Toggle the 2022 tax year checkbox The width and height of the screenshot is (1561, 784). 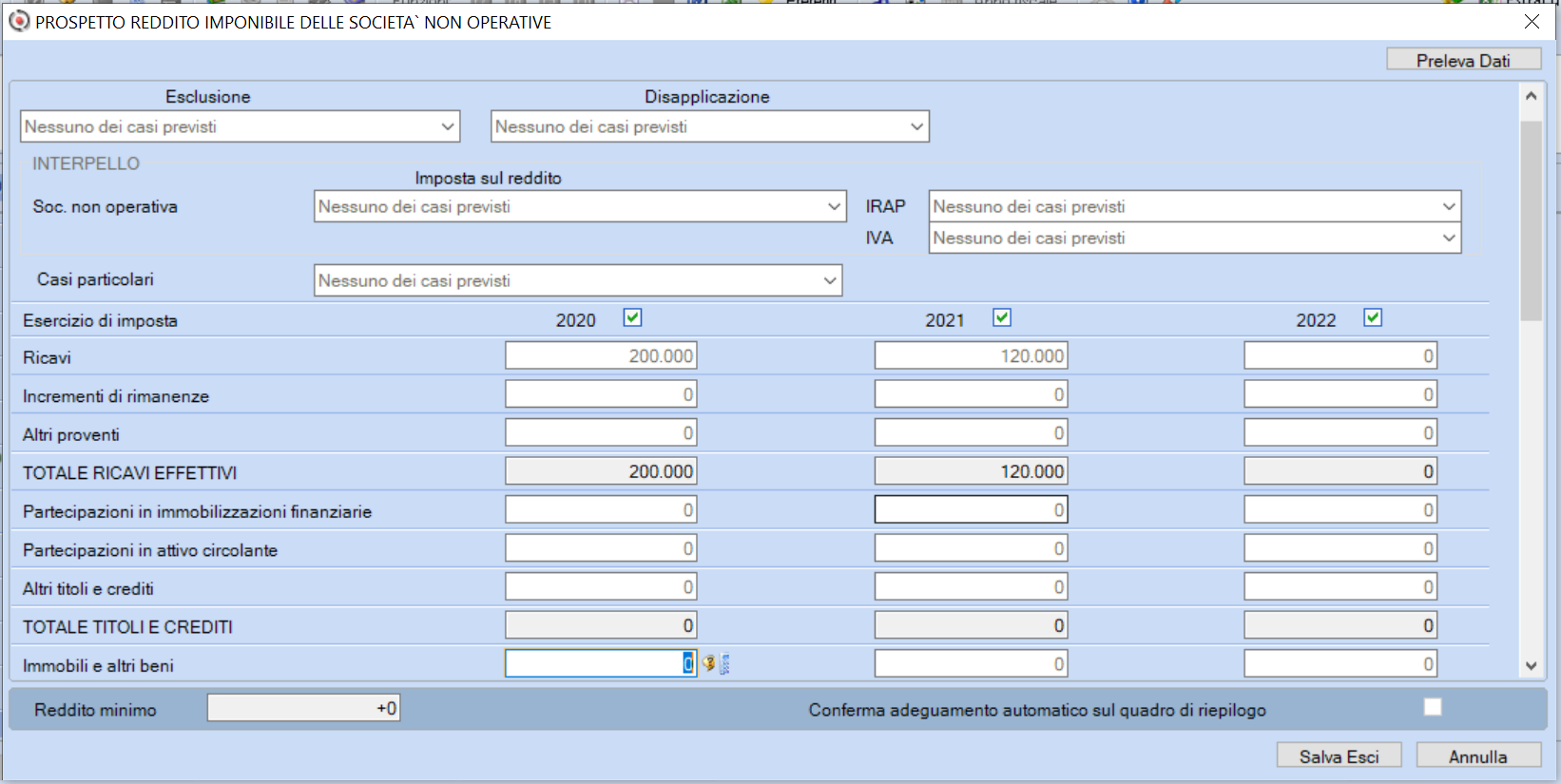pos(1373,317)
